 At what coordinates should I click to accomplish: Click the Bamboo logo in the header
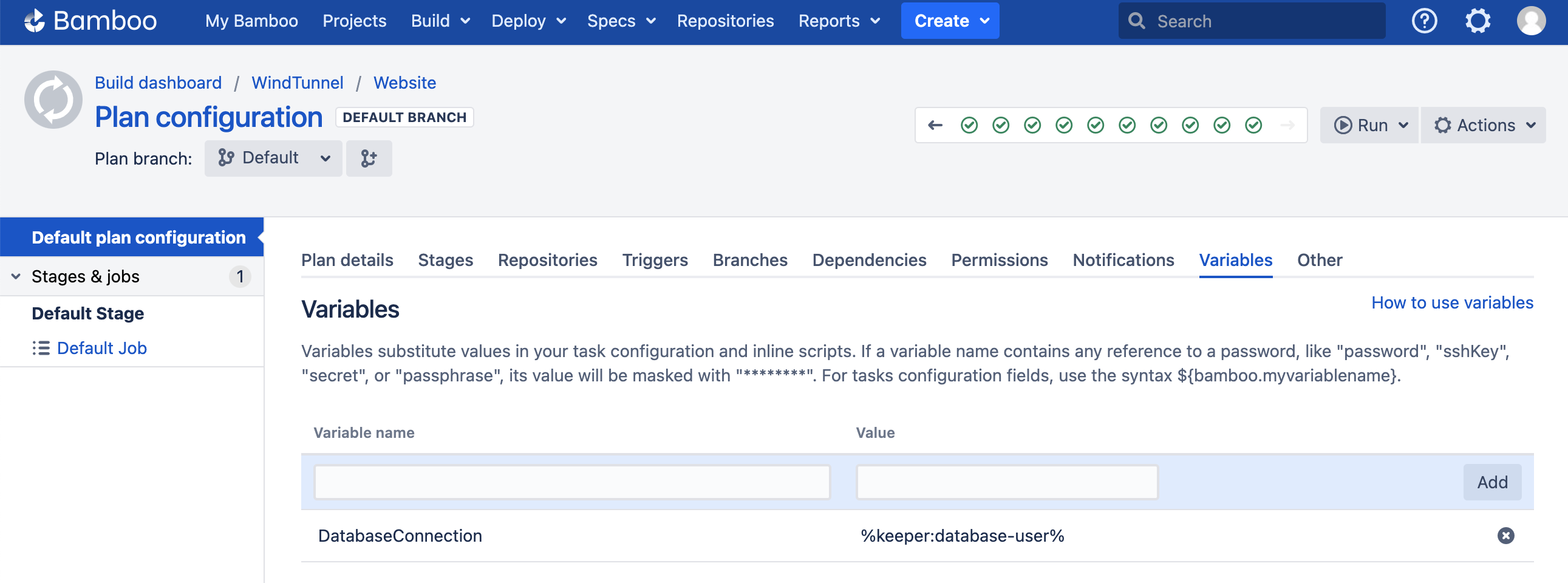pyautogui.click(x=90, y=21)
